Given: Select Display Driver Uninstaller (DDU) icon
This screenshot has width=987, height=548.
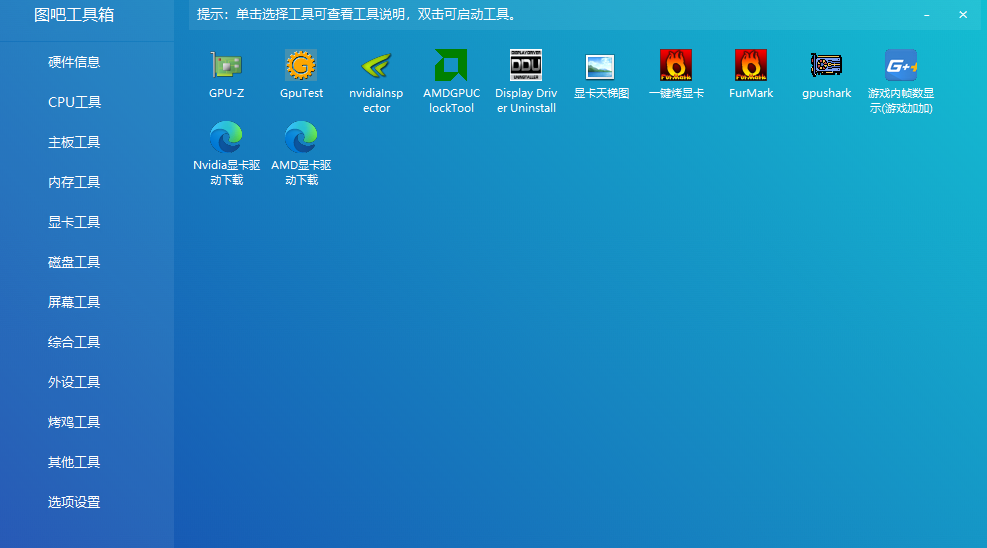Looking at the screenshot, I should [526, 65].
